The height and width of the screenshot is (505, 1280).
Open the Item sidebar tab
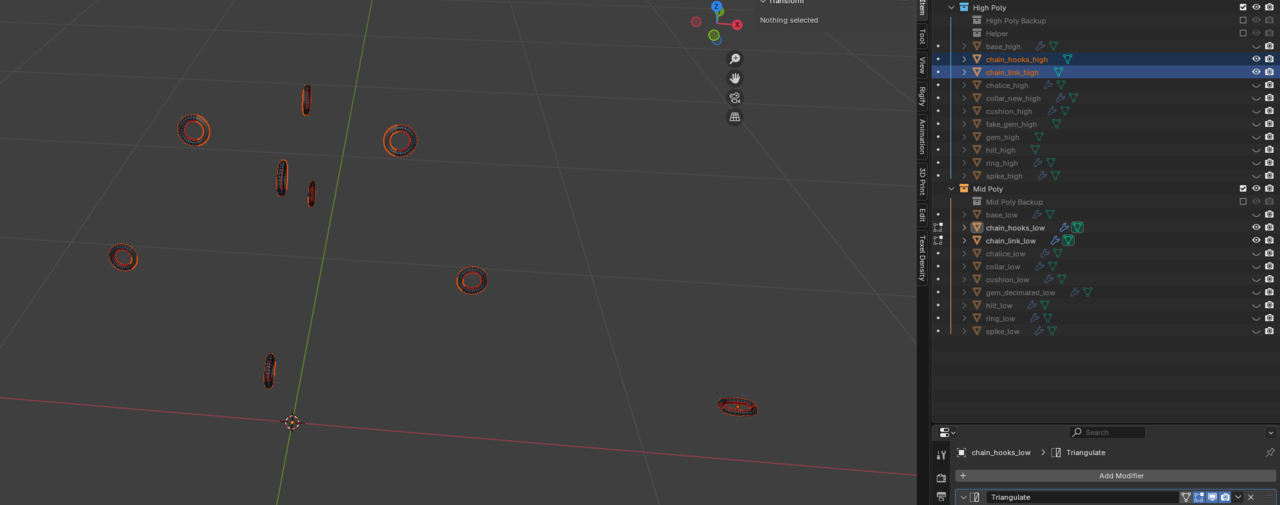[922, 7]
